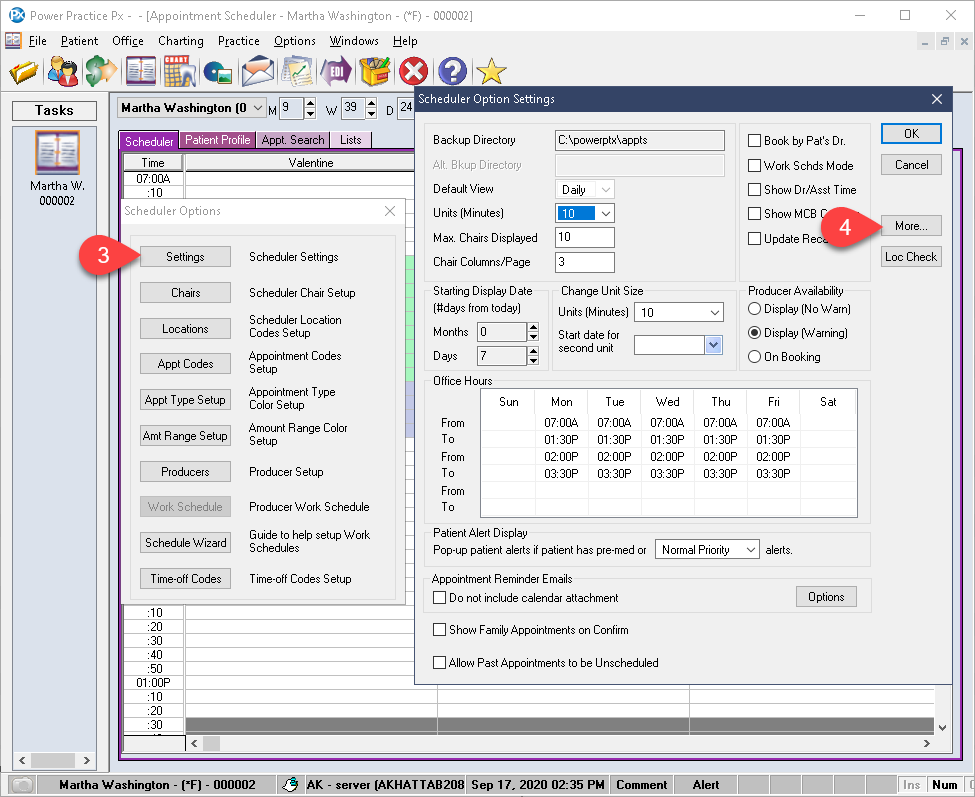Toggle the Update Rec checkbox

pyautogui.click(x=754, y=239)
